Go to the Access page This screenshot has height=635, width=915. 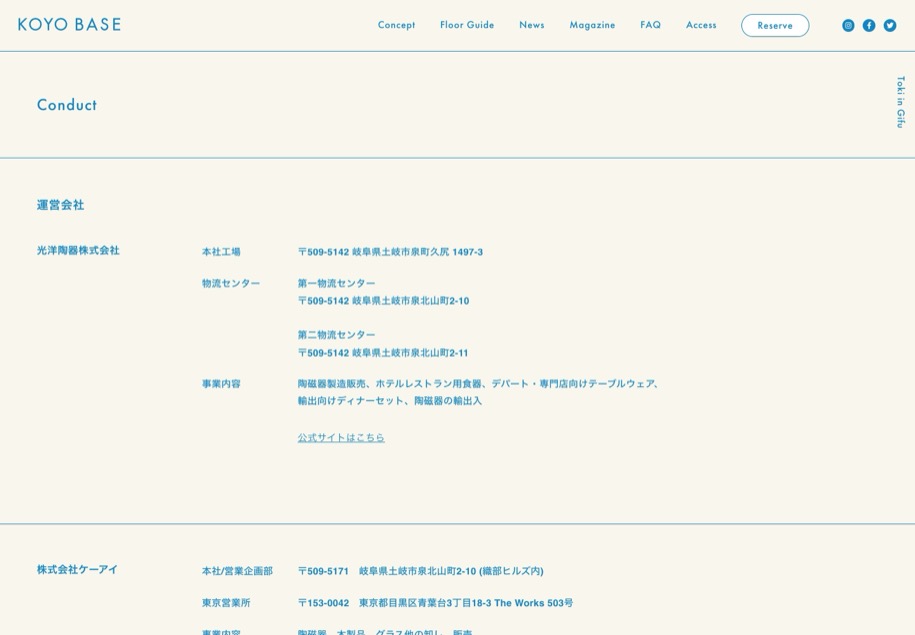point(701,25)
